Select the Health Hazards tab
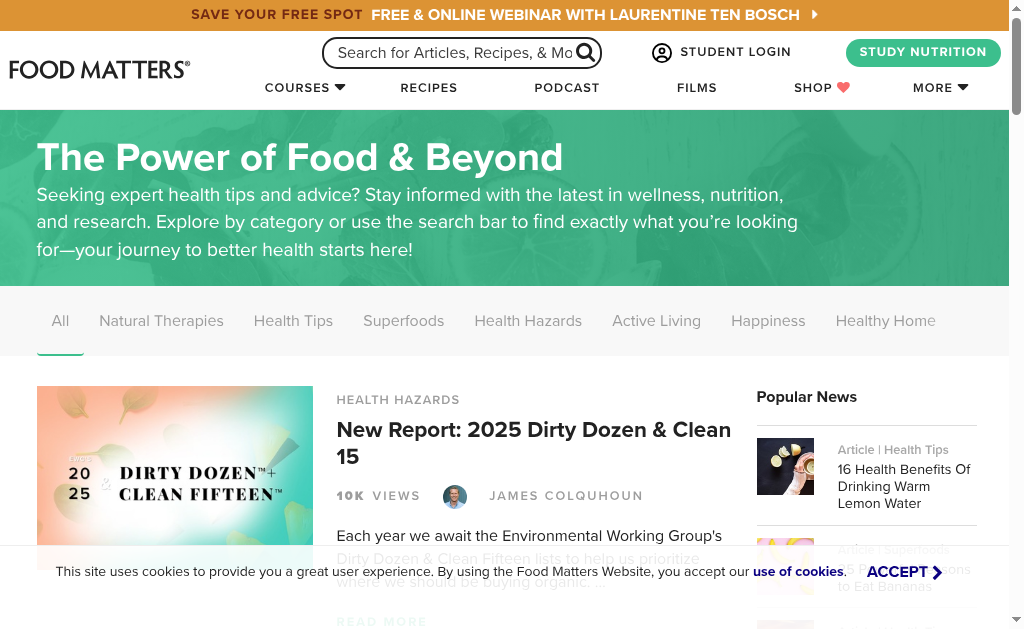The image size is (1024, 629). pyautogui.click(x=528, y=321)
